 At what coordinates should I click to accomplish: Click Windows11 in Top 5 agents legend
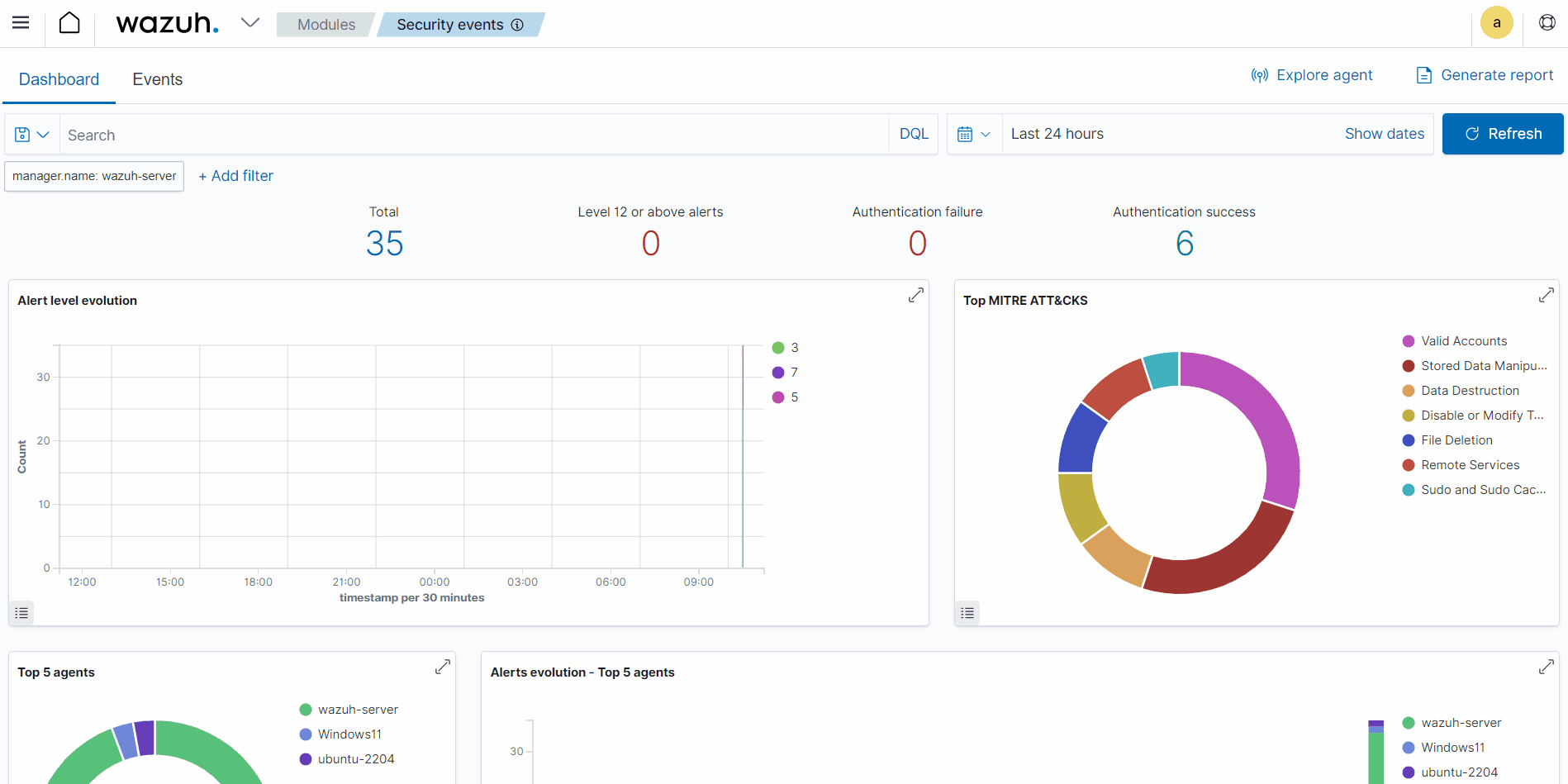point(349,734)
